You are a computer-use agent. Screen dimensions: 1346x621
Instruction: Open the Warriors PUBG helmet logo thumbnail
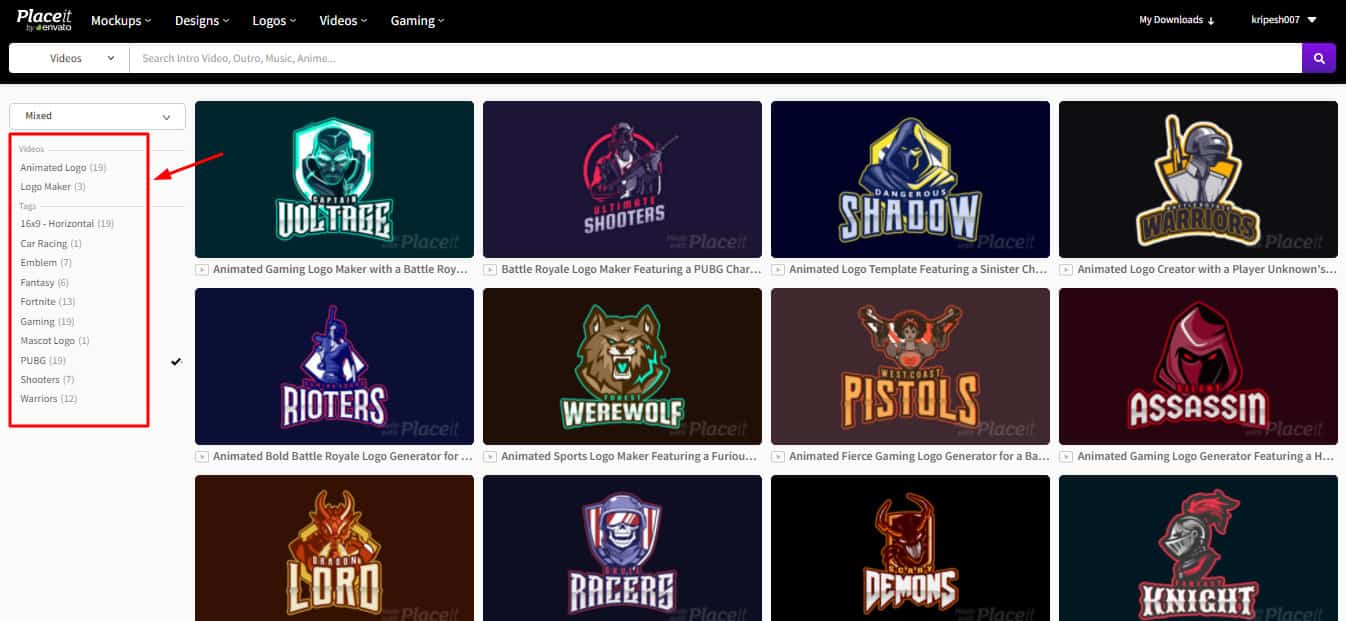pos(1198,179)
